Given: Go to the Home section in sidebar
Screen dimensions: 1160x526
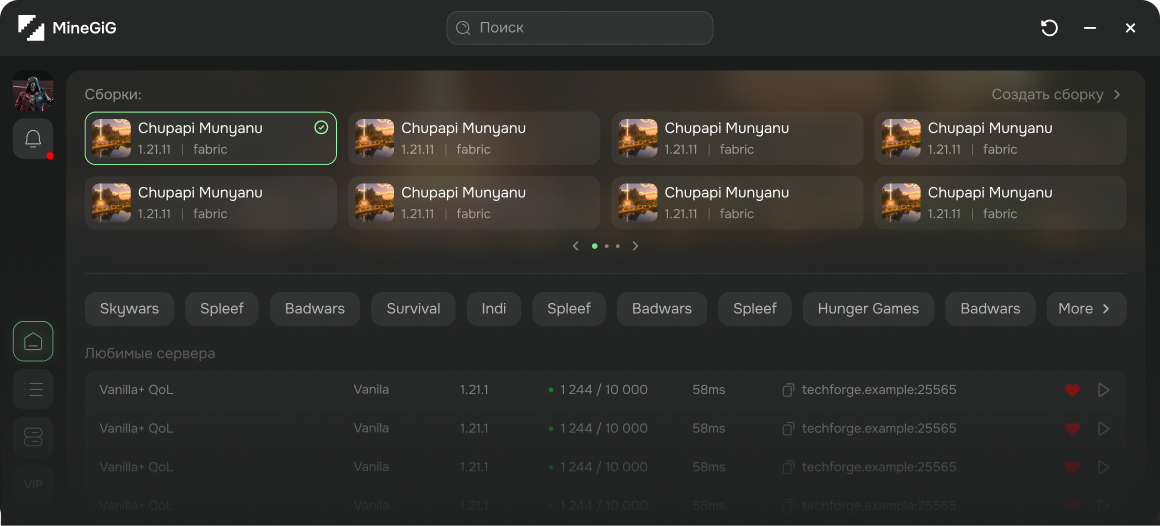Looking at the screenshot, I should (33, 341).
